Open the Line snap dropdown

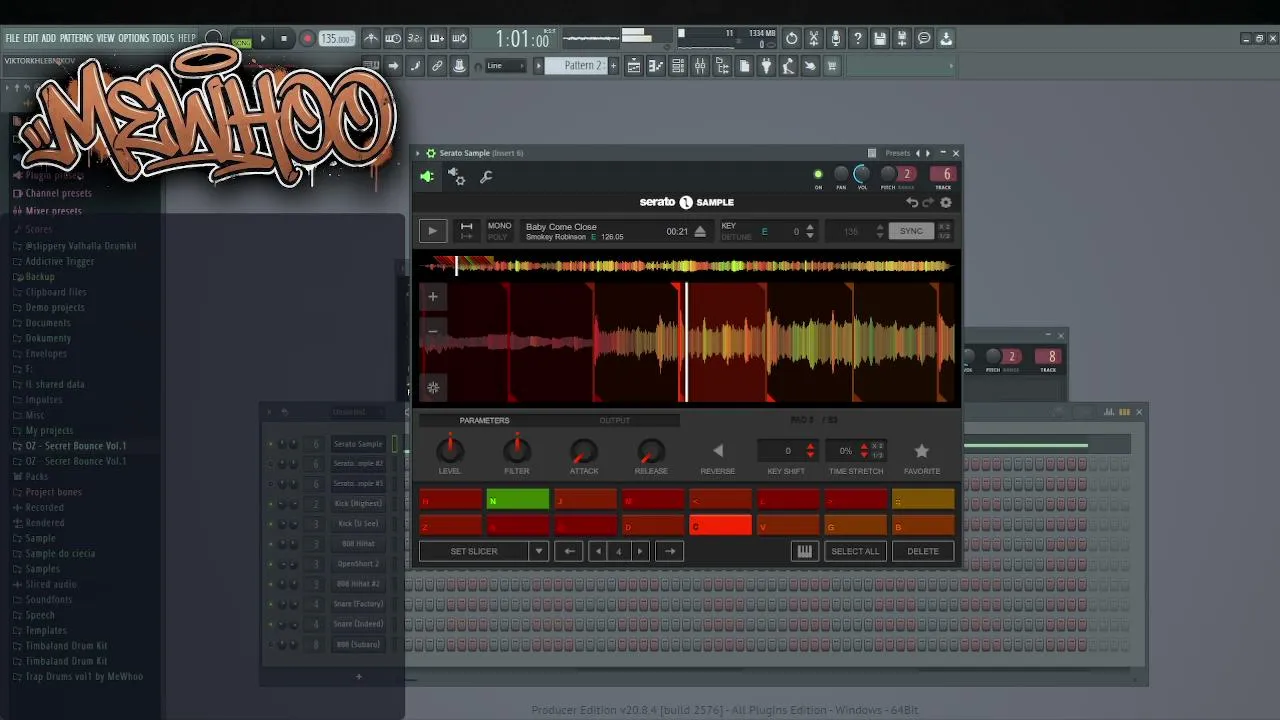click(507, 66)
